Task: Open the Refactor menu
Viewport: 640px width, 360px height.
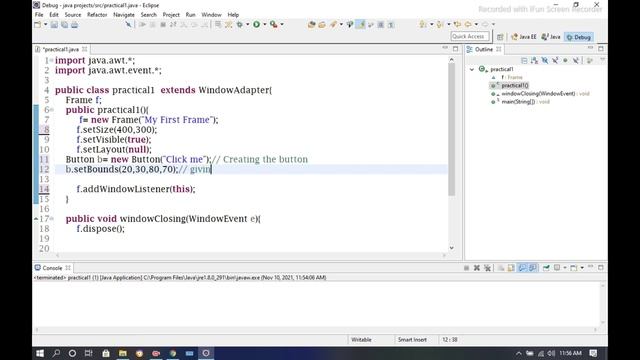Action: click(x=97, y=15)
